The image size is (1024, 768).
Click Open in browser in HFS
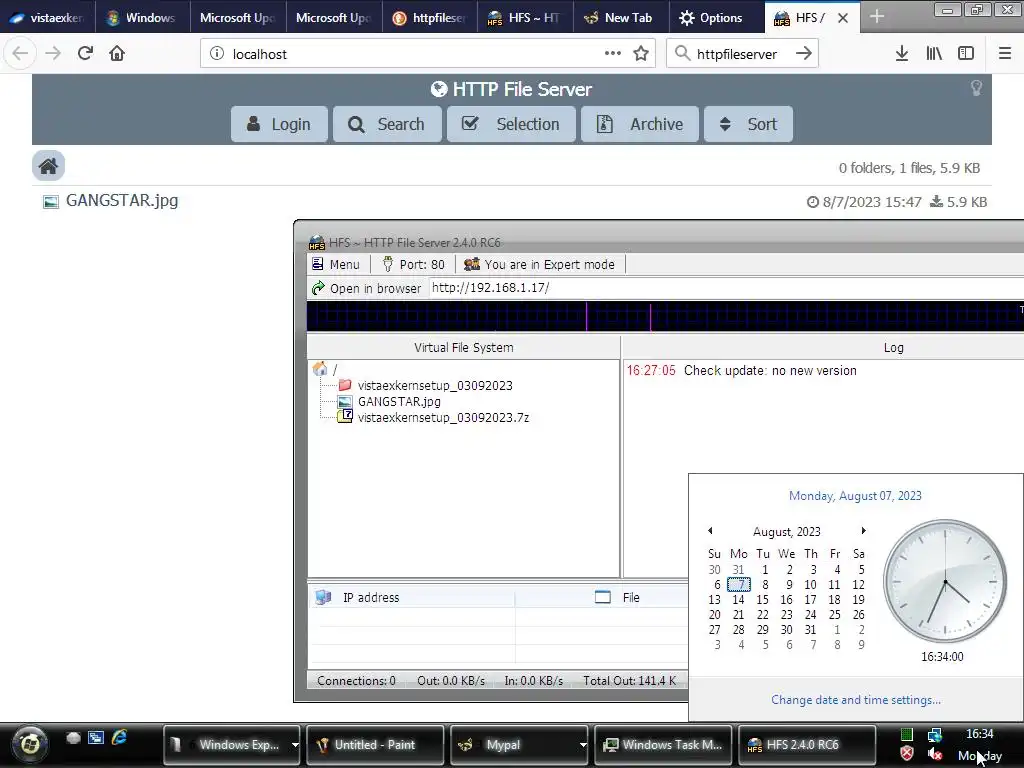[366, 288]
